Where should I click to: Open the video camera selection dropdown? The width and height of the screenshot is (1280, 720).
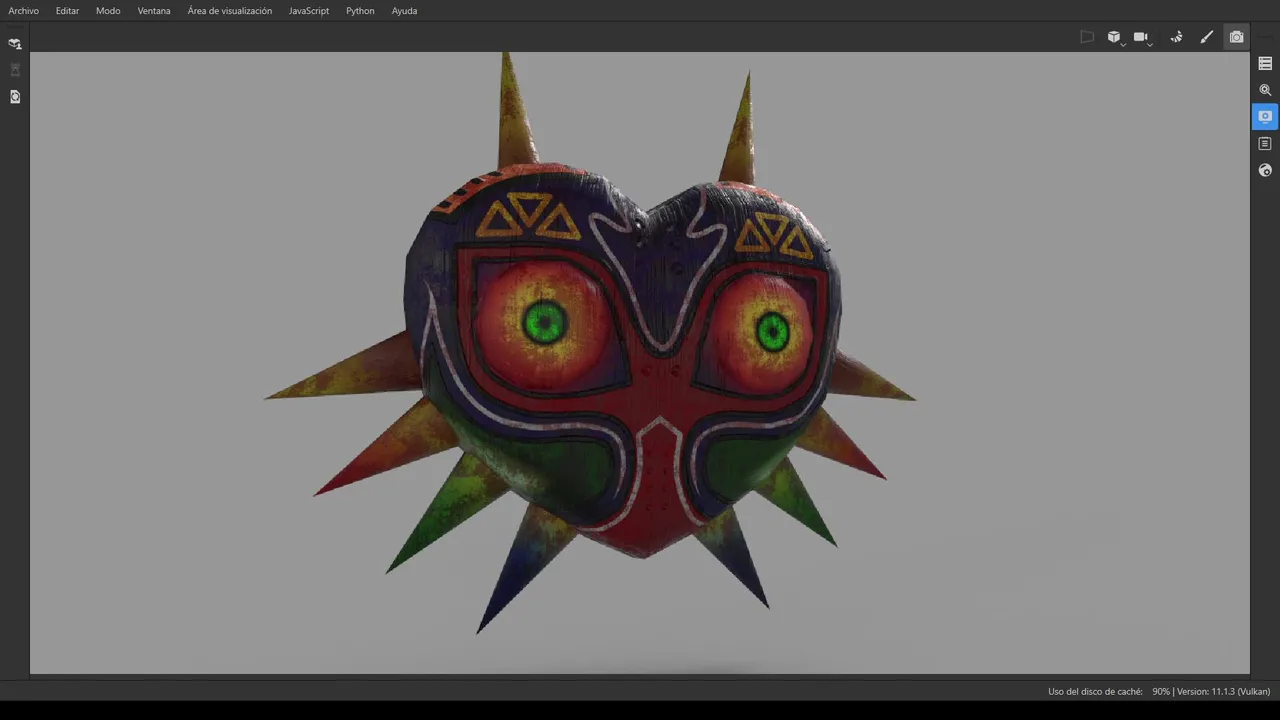[x=1142, y=37]
